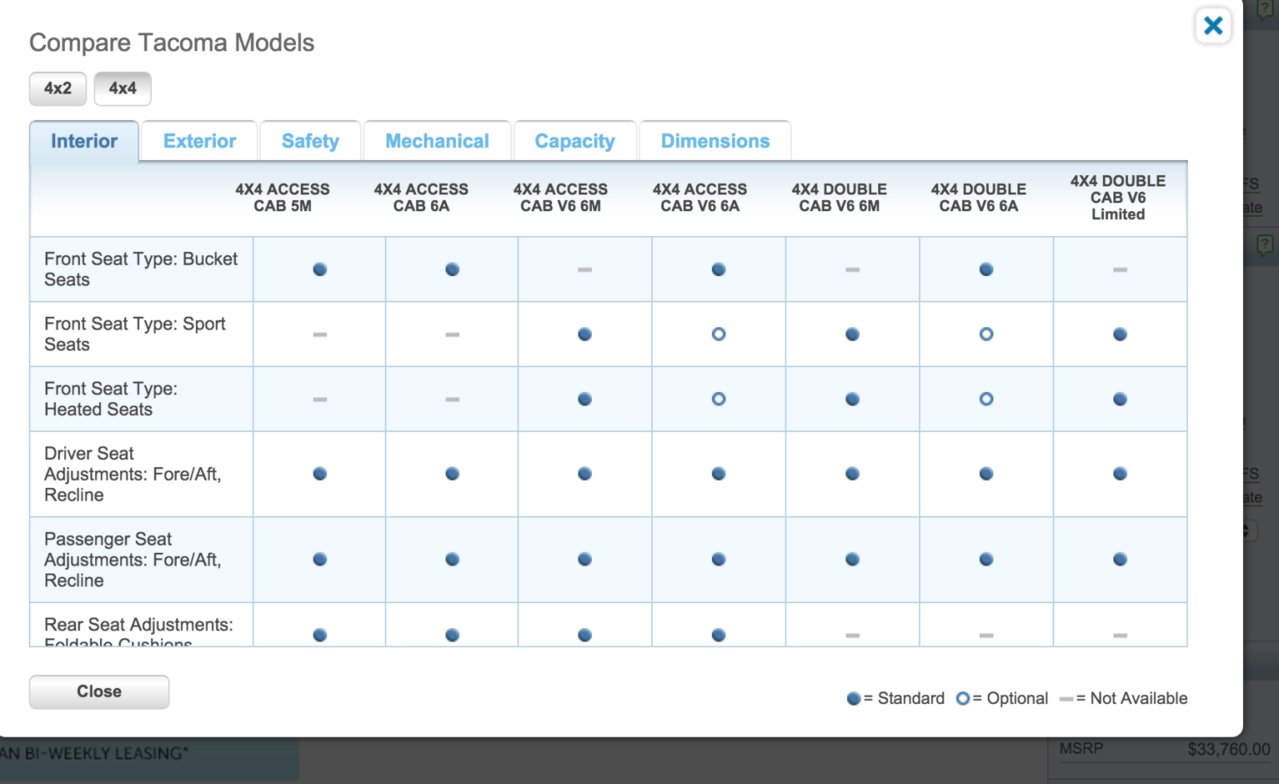Click Sport Seats standard dot for DOUBLE CAB V6 6M

852,334
